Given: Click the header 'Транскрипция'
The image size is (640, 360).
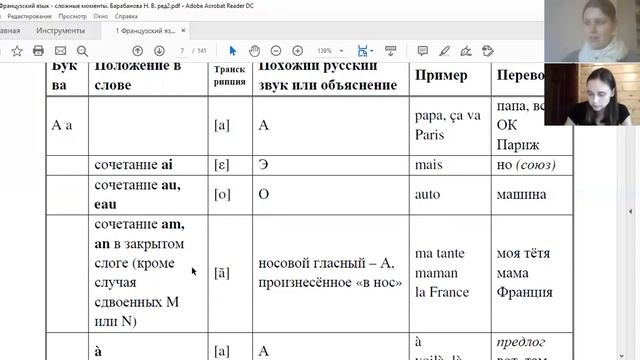Looking at the screenshot, I should pyautogui.click(x=229, y=76).
